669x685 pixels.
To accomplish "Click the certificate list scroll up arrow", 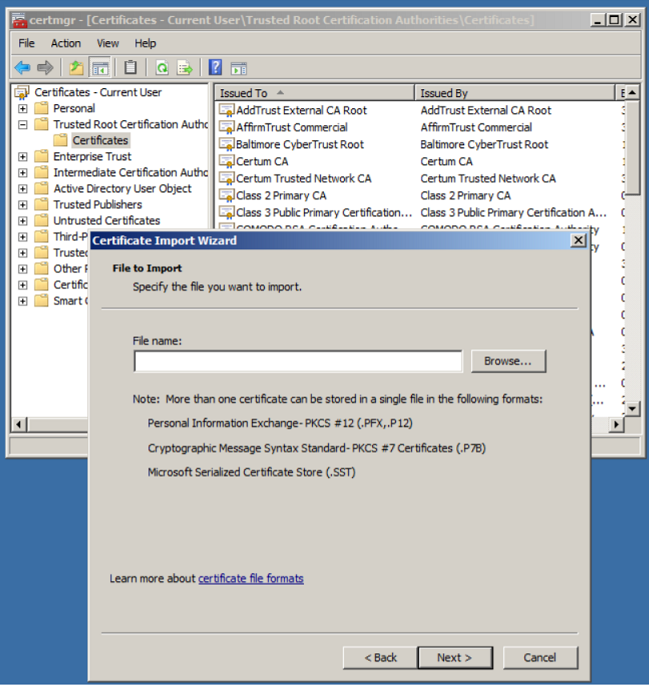I will [632, 93].
